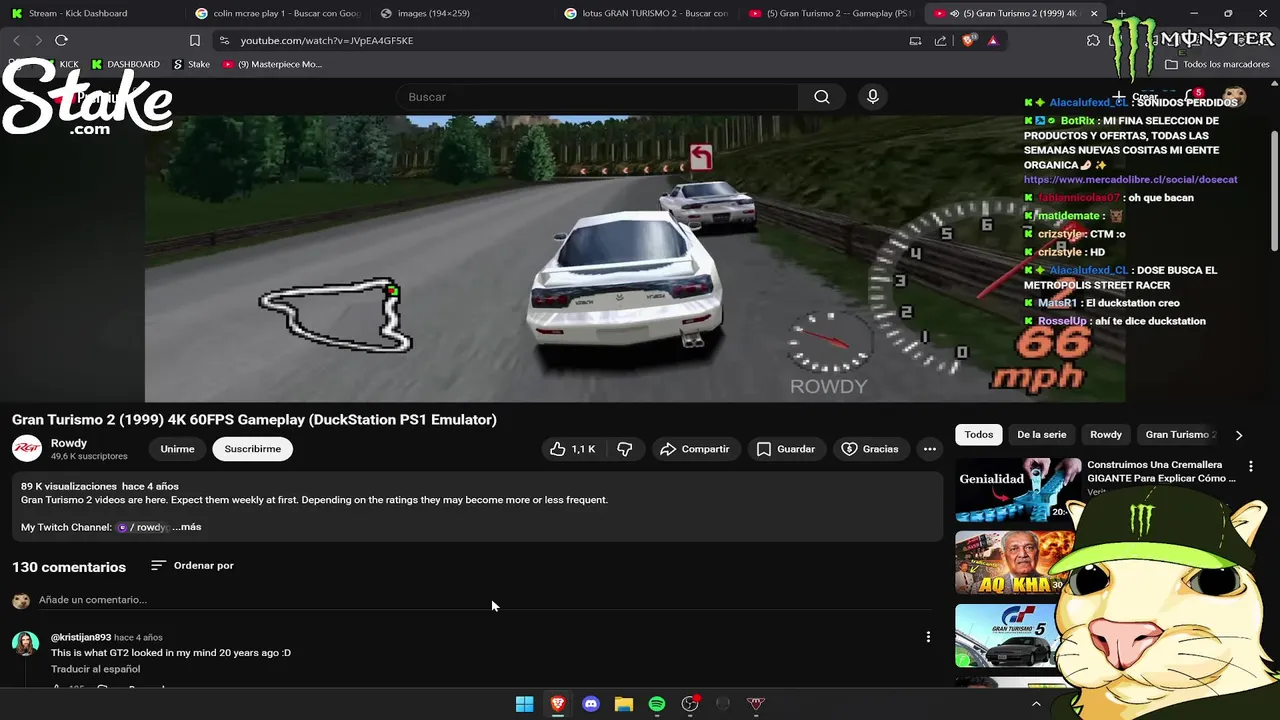Viewport: 1280px width, 720px height.
Task: Start voice search with the microphone icon
Action: tap(873, 97)
